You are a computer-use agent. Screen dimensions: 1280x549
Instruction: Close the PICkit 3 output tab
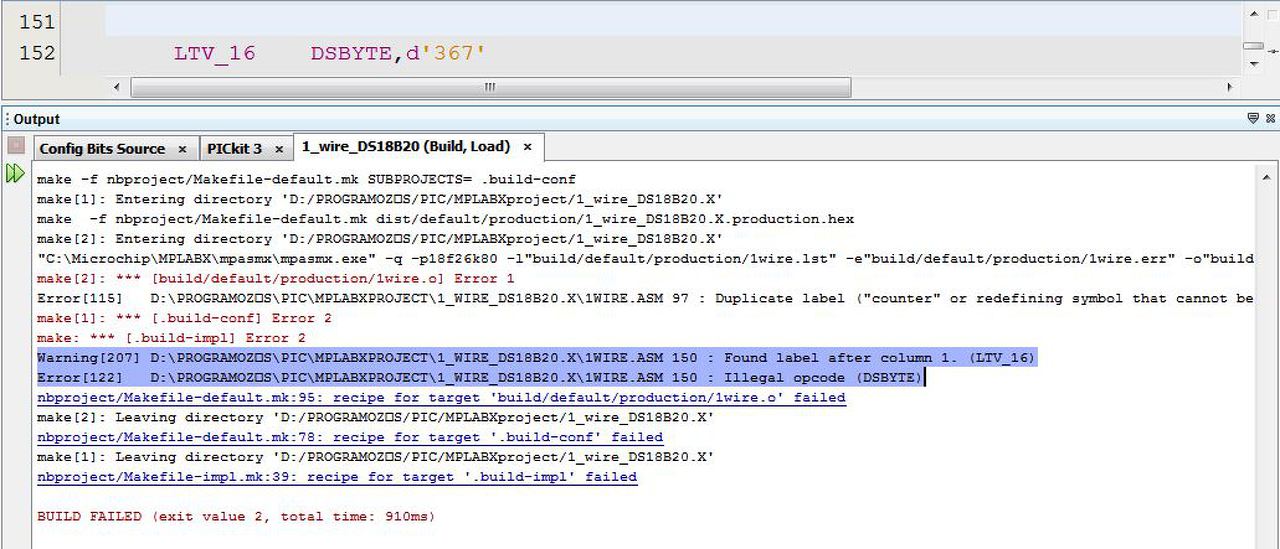tap(279, 149)
